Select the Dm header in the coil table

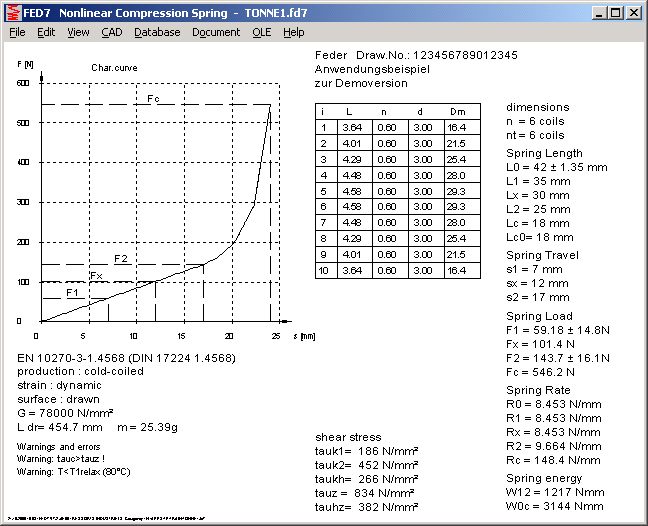click(x=457, y=112)
